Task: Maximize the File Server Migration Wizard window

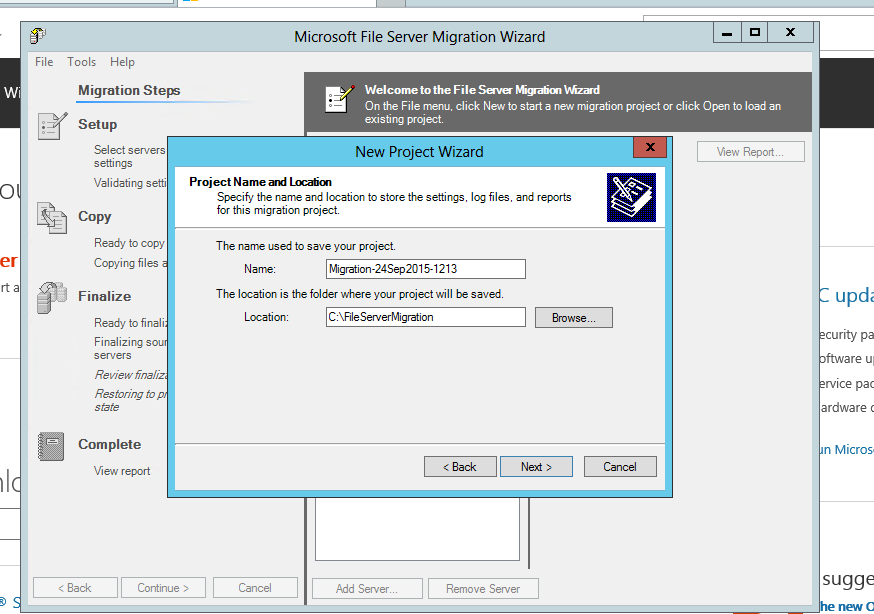Action: [755, 33]
